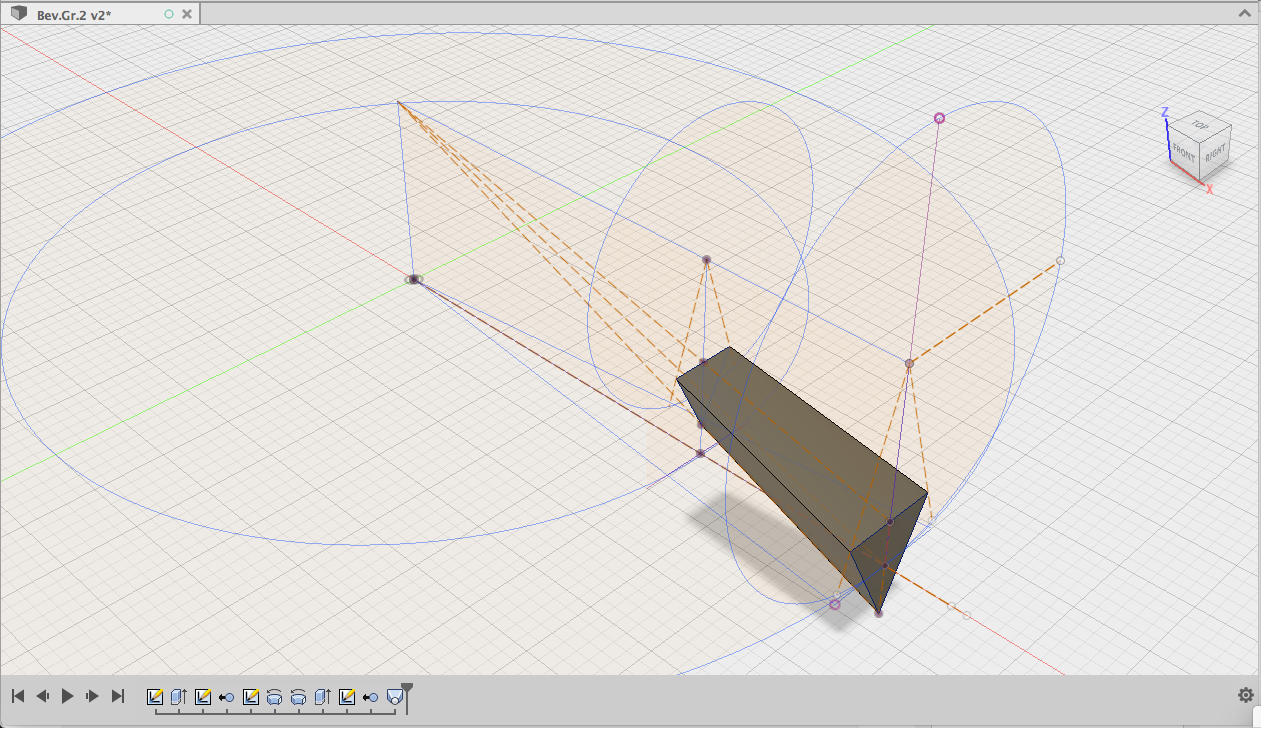The image size is (1261, 729).
Task: Select the magenta sketch point at the top
Action: click(x=939, y=118)
